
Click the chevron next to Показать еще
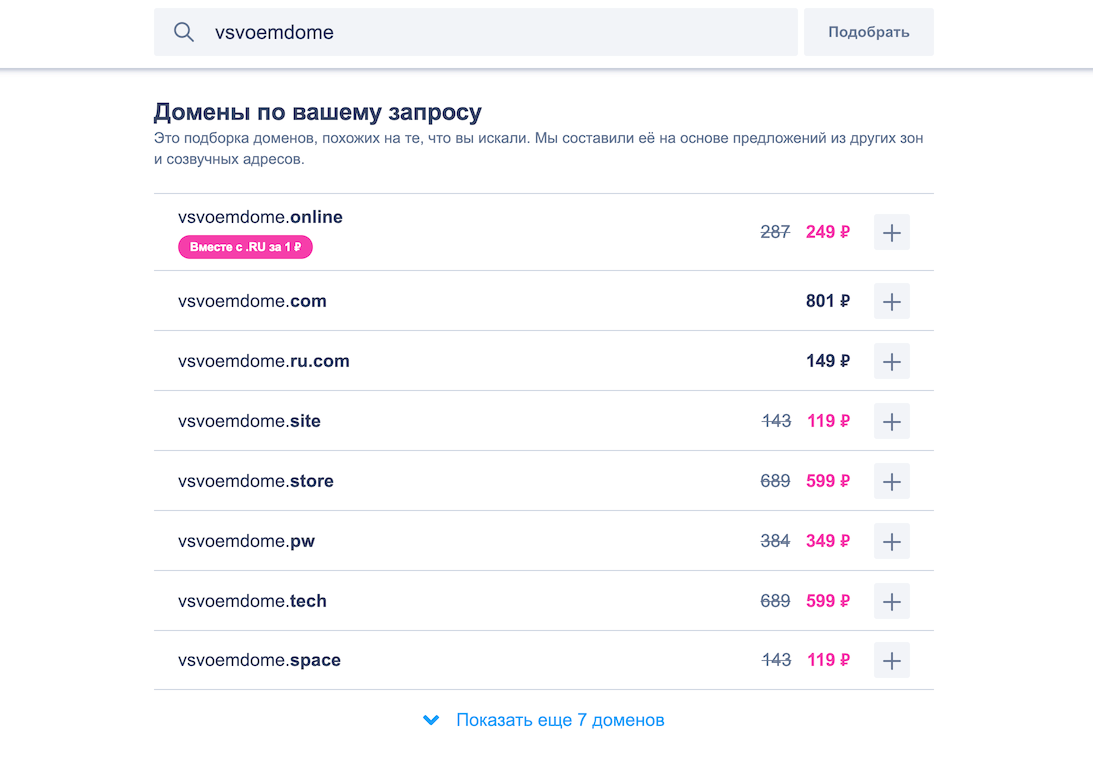(431, 720)
